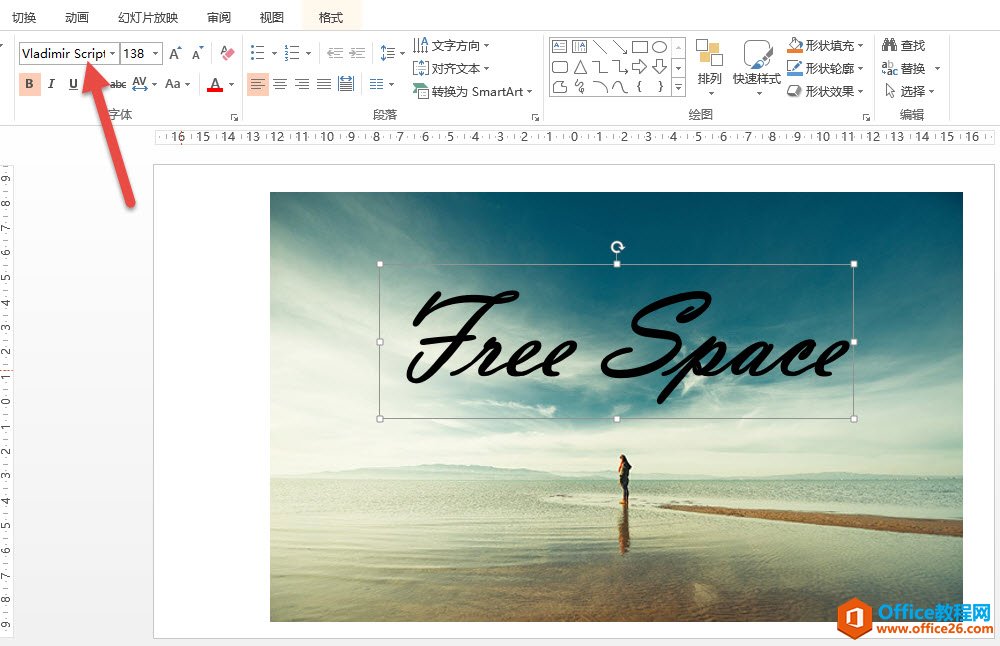The width and height of the screenshot is (1000, 646).
Task: Click 替换 replace button
Action: (x=904, y=68)
